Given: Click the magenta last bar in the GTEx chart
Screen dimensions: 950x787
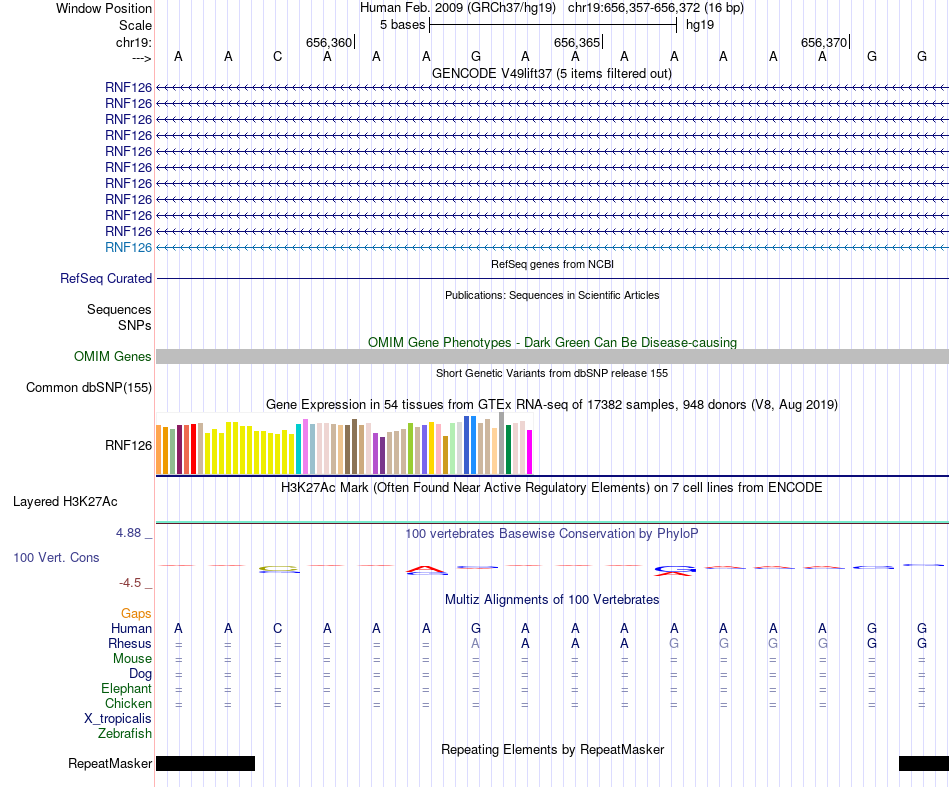Looking at the screenshot, I should [x=529, y=452].
